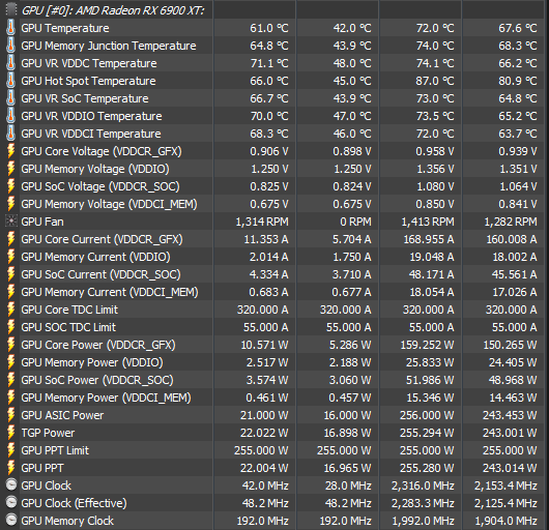This screenshot has width=549, height=530.
Task: Click clock icon for GPU Clock row
Action: 12,485
